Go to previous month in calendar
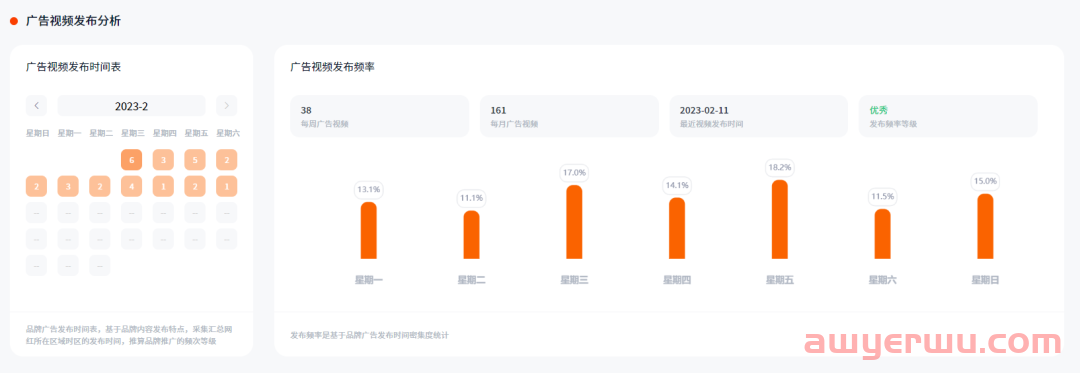Image resolution: width=1080 pixels, height=373 pixels. point(36,106)
